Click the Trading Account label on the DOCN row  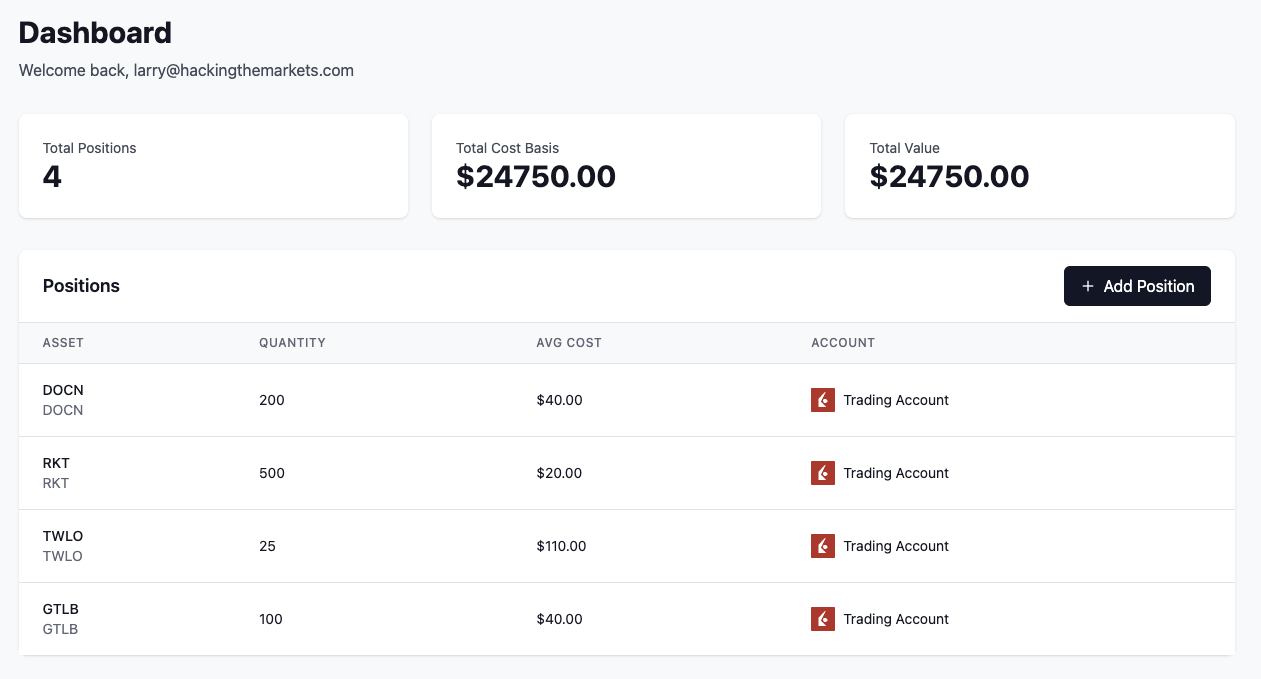896,400
